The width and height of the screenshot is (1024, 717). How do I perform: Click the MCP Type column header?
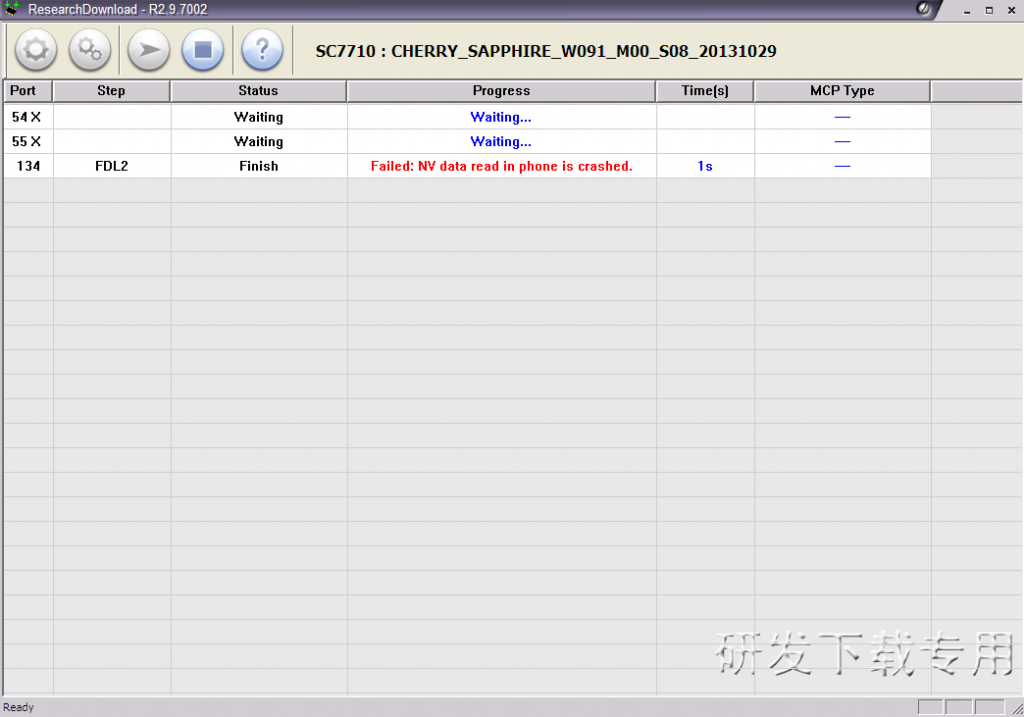point(841,90)
